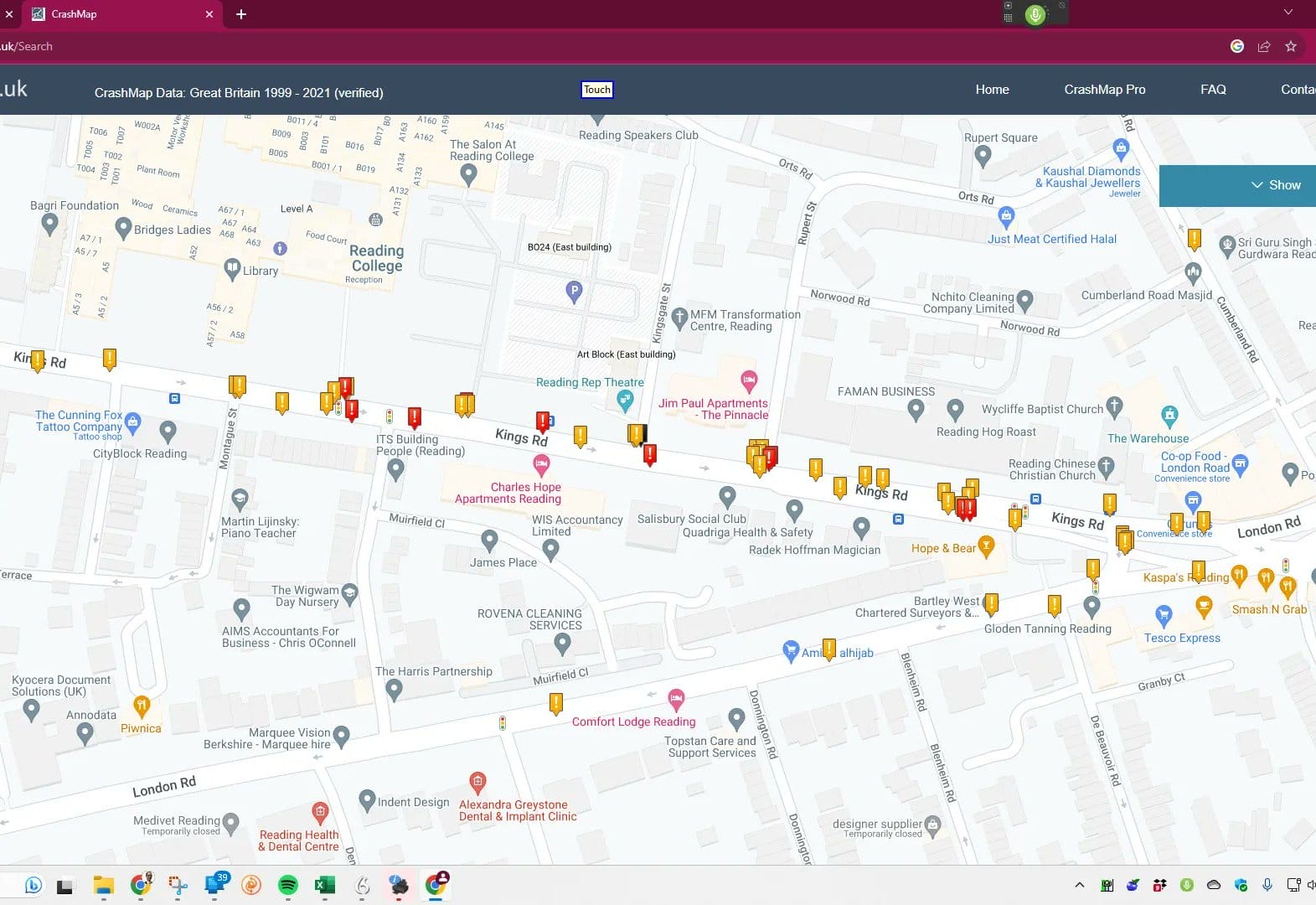Click The Warehouse map pin

coord(1169,416)
